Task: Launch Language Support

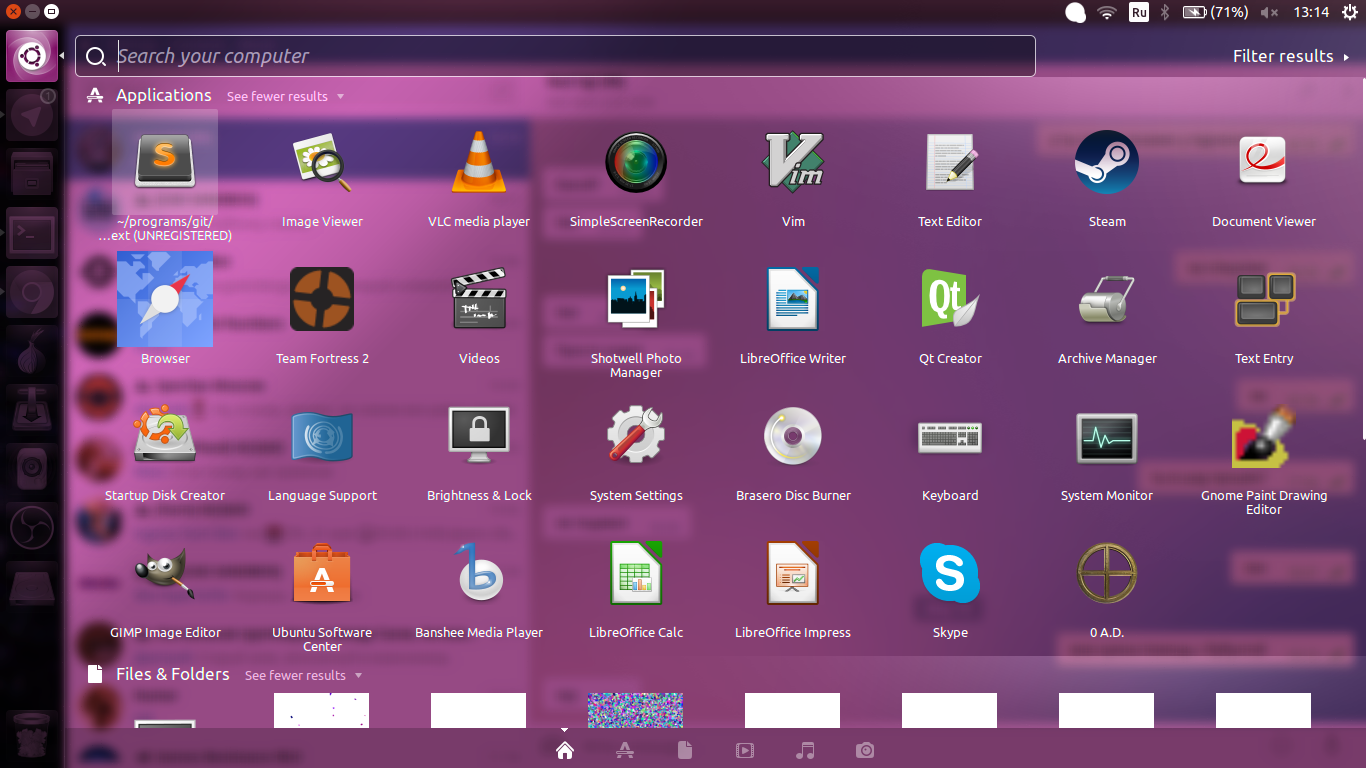Action: [322, 436]
